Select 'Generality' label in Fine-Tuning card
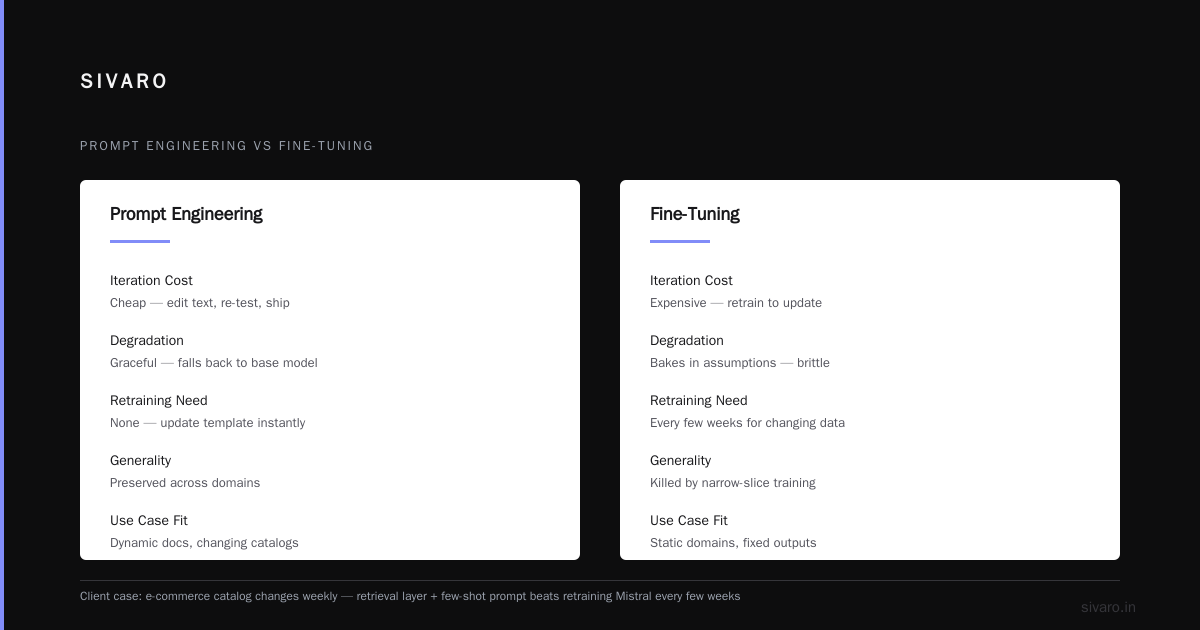Viewport: 1200px width, 630px height. click(x=680, y=461)
